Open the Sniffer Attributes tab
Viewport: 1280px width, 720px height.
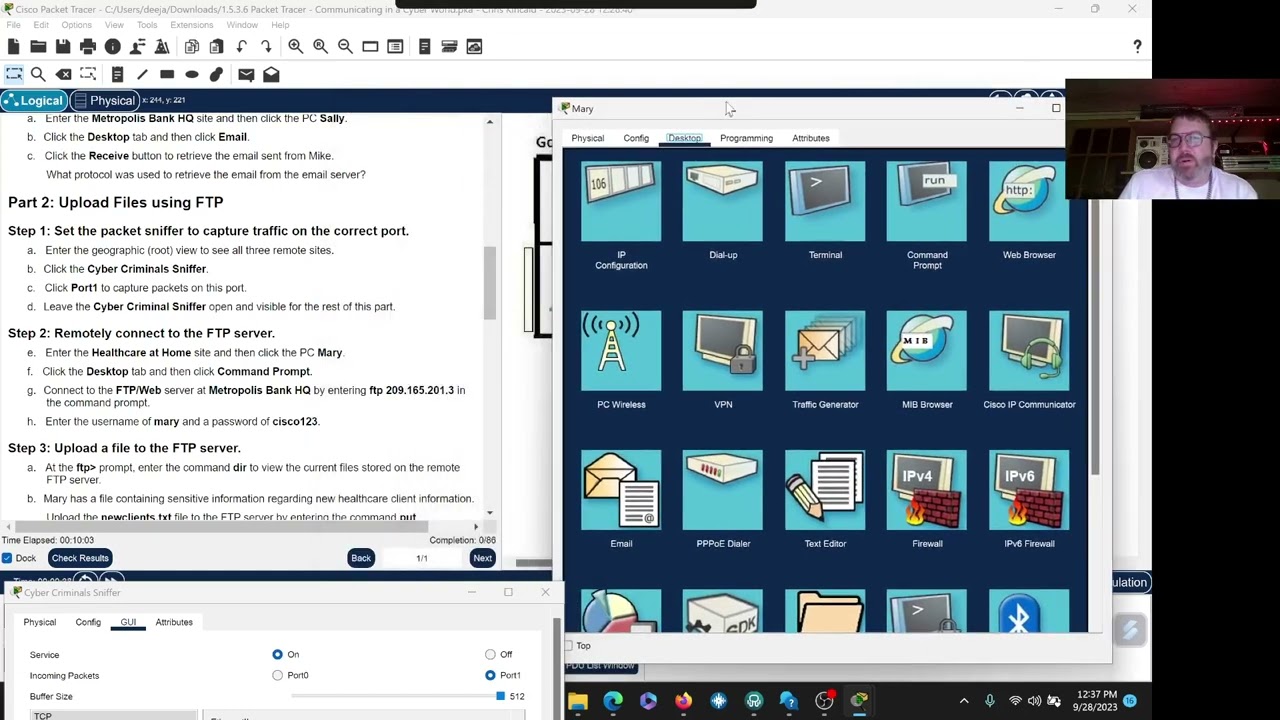tap(174, 622)
